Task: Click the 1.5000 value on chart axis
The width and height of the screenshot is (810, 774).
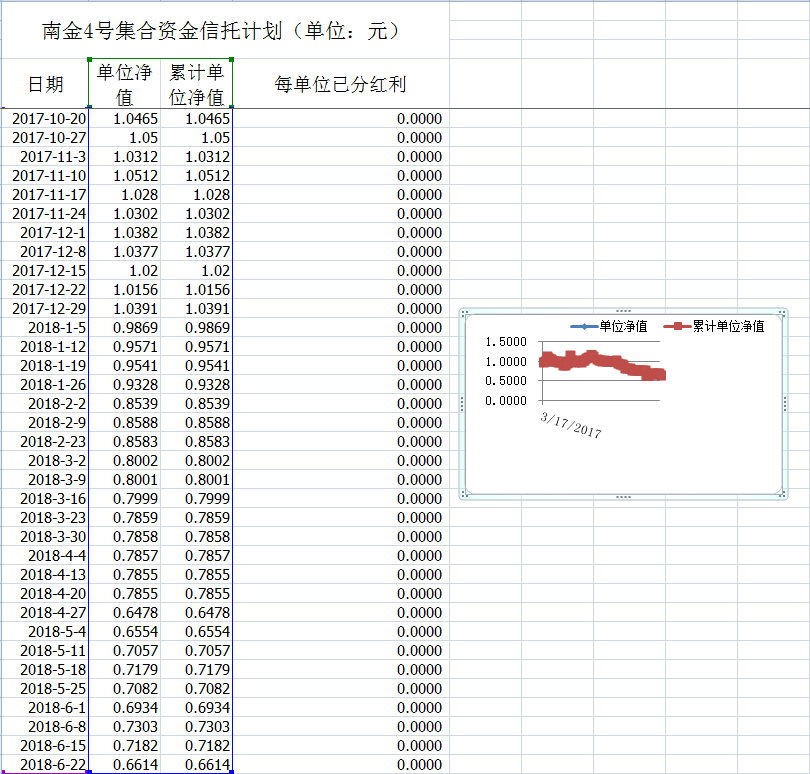Action: (x=504, y=342)
